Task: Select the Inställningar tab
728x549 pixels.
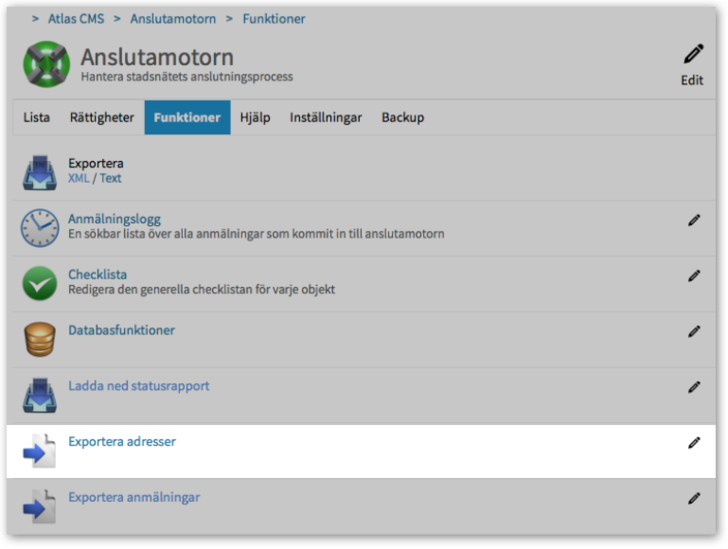Action: (326, 117)
